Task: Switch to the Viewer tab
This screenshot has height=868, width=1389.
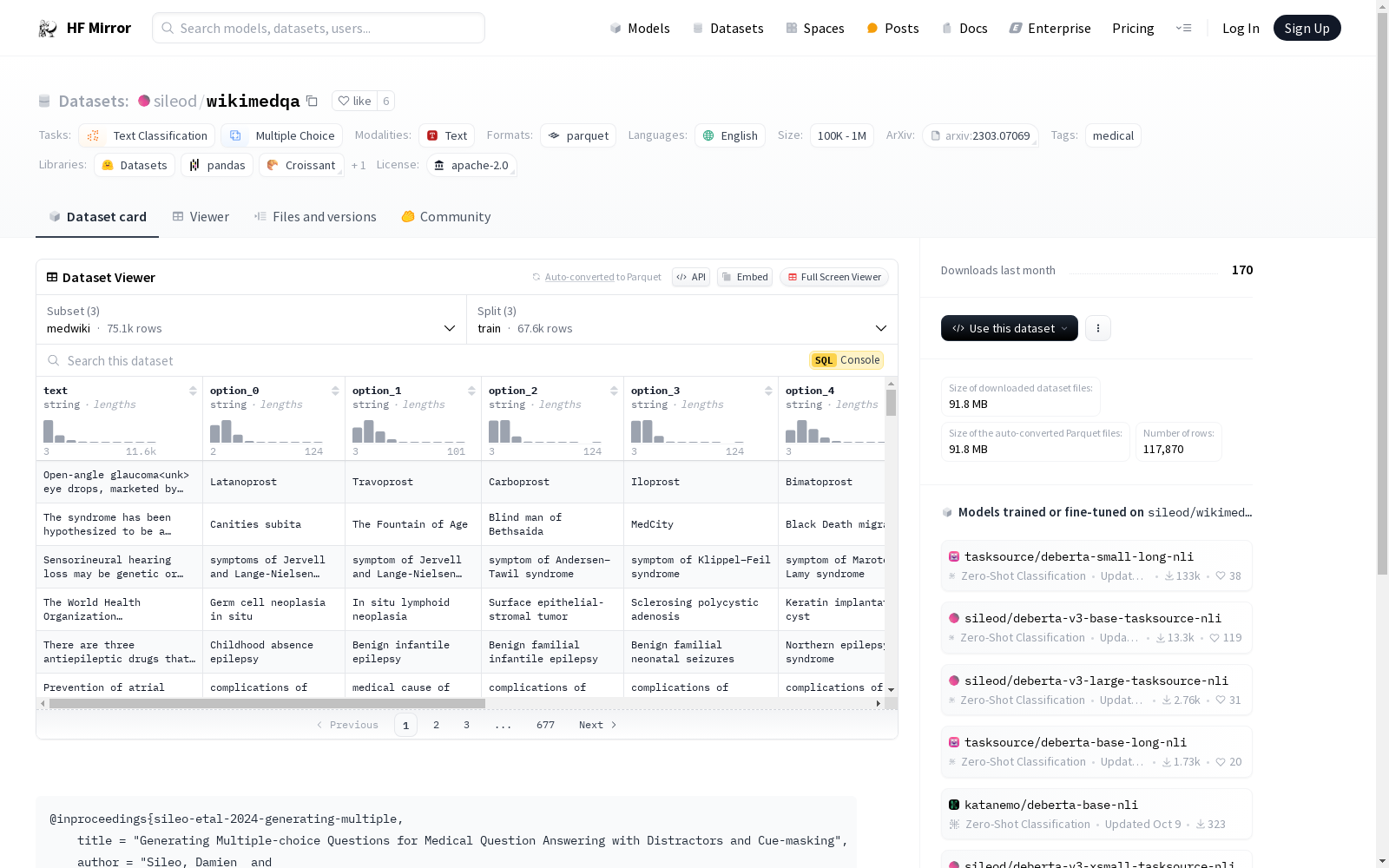Action: 201,217
